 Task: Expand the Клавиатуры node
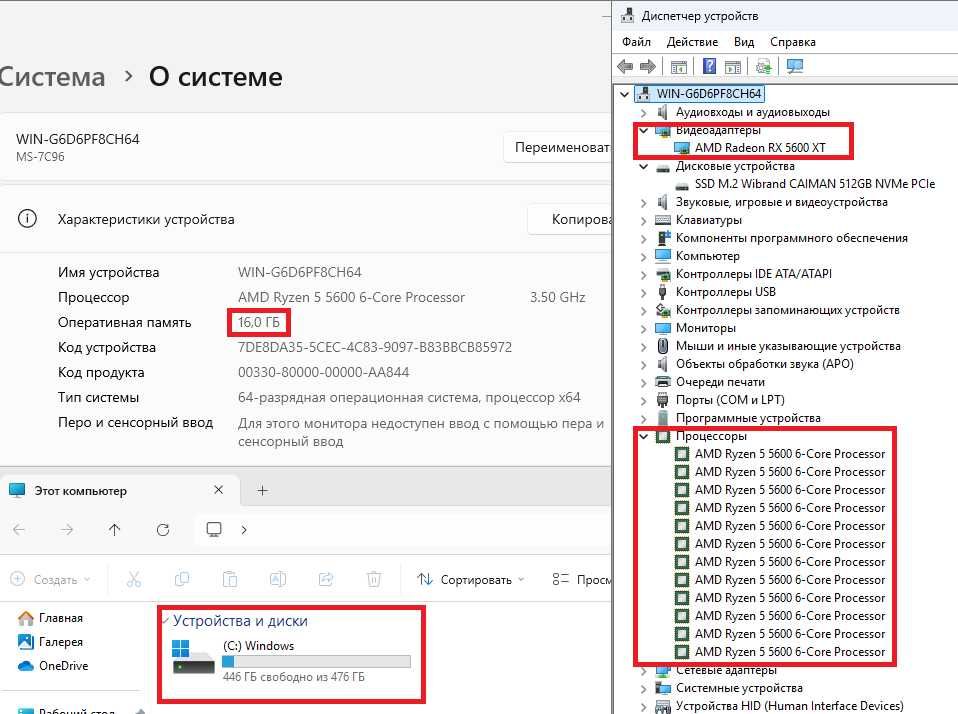[x=643, y=220]
